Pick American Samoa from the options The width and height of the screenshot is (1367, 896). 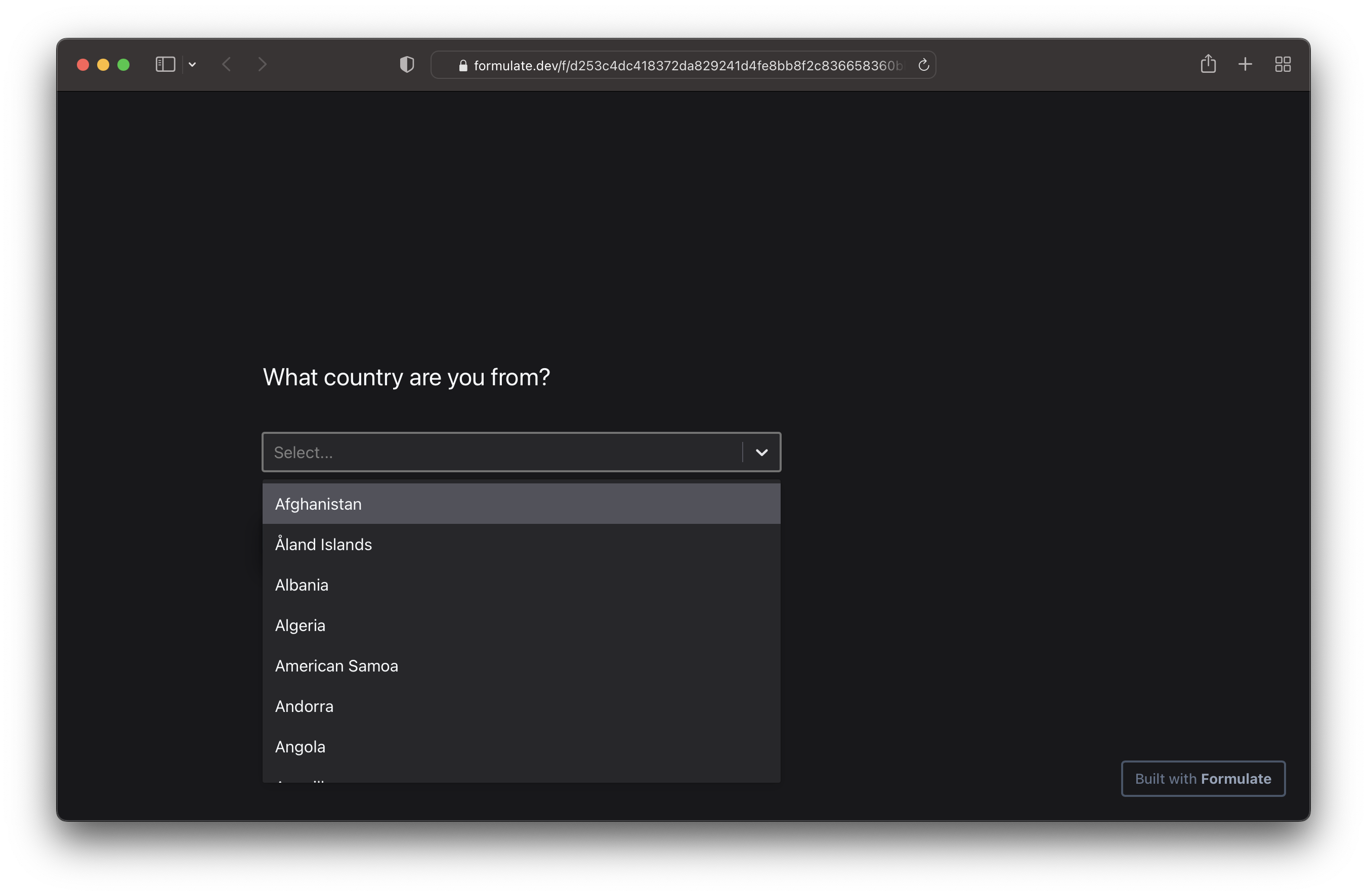[521, 666]
